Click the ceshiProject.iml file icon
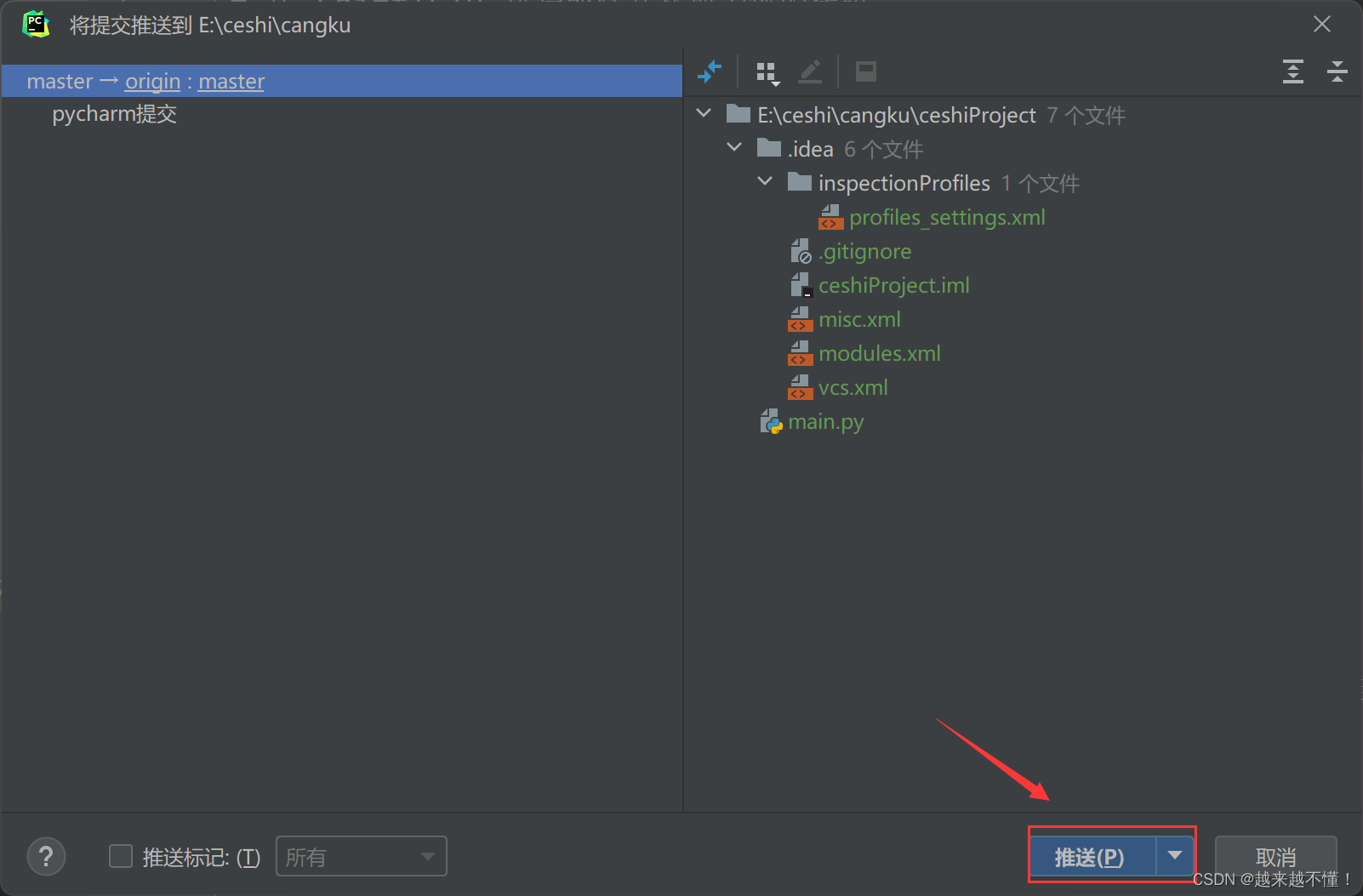The height and width of the screenshot is (896, 1363). (x=801, y=286)
